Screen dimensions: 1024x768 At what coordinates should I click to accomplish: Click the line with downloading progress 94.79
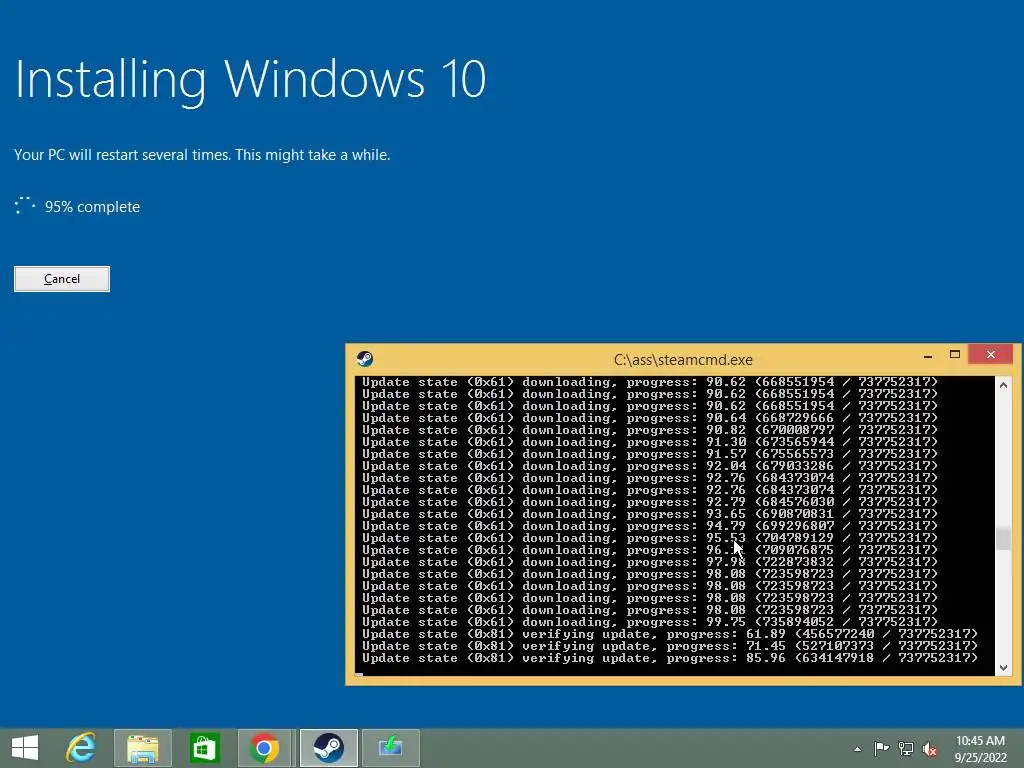point(650,526)
